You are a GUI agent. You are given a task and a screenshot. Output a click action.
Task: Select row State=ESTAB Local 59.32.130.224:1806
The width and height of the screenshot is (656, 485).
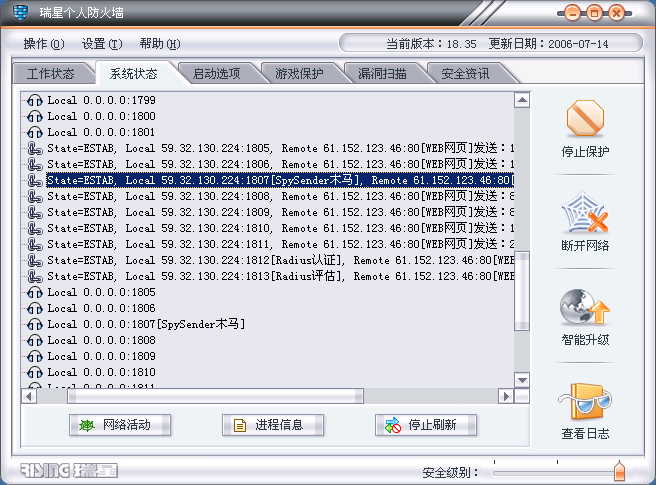[x=280, y=164]
